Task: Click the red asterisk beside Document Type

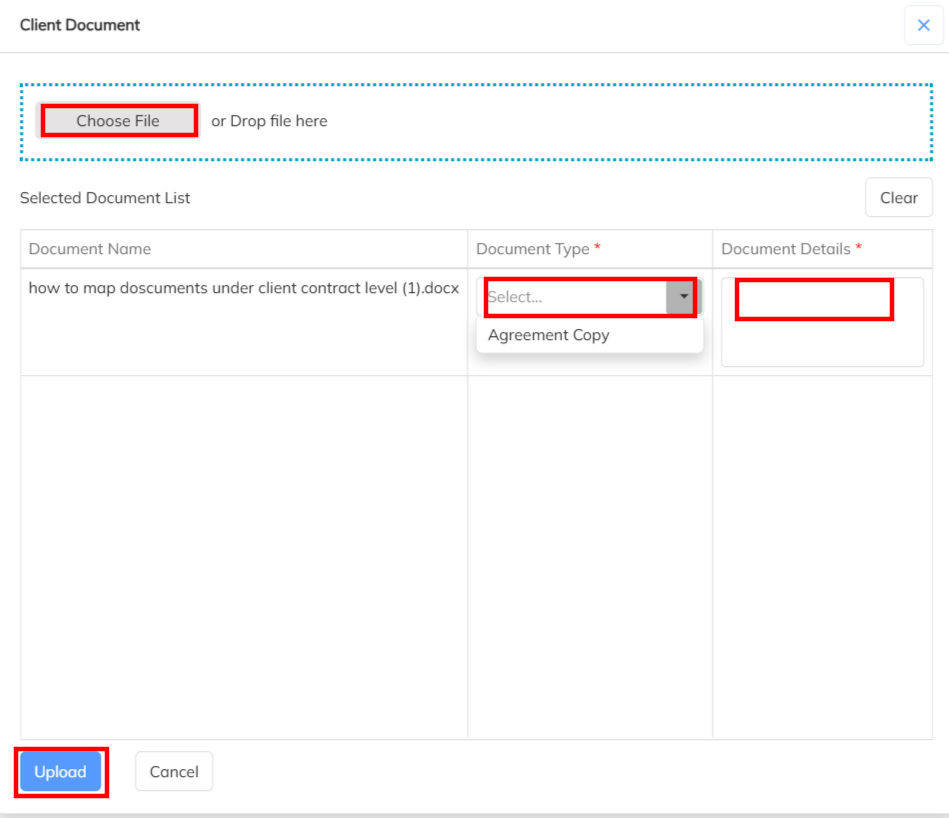Action: point(598,248)
